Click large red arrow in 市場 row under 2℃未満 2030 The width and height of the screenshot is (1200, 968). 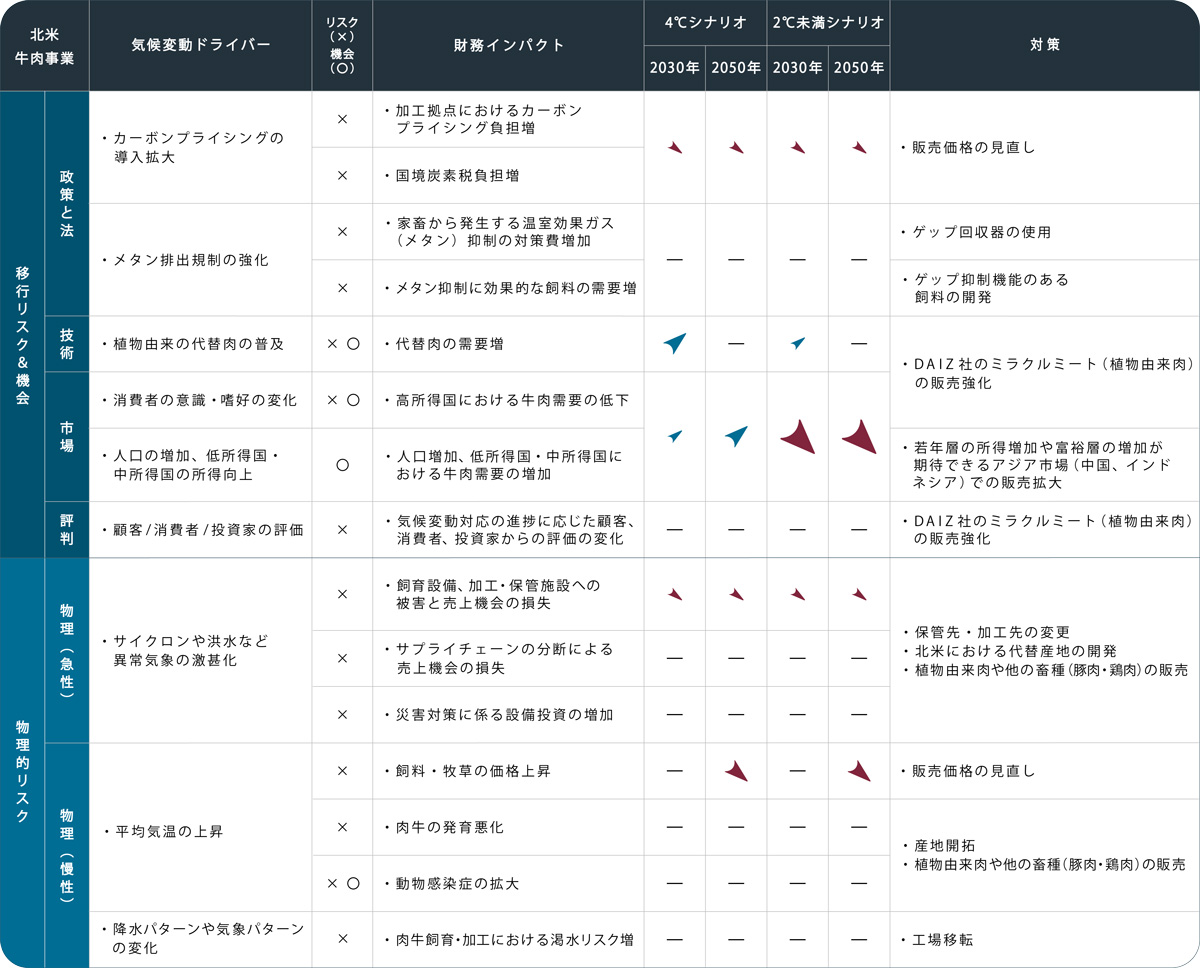tap(797, 437)
